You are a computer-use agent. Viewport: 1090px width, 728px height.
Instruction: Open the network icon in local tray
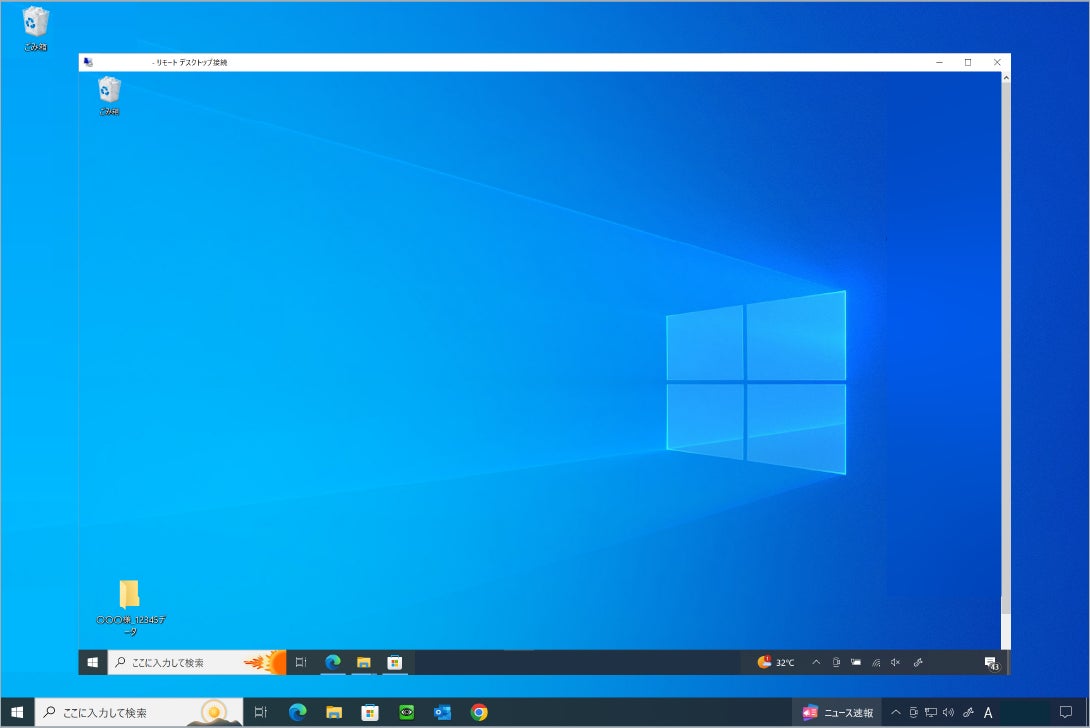click(931, 713)
